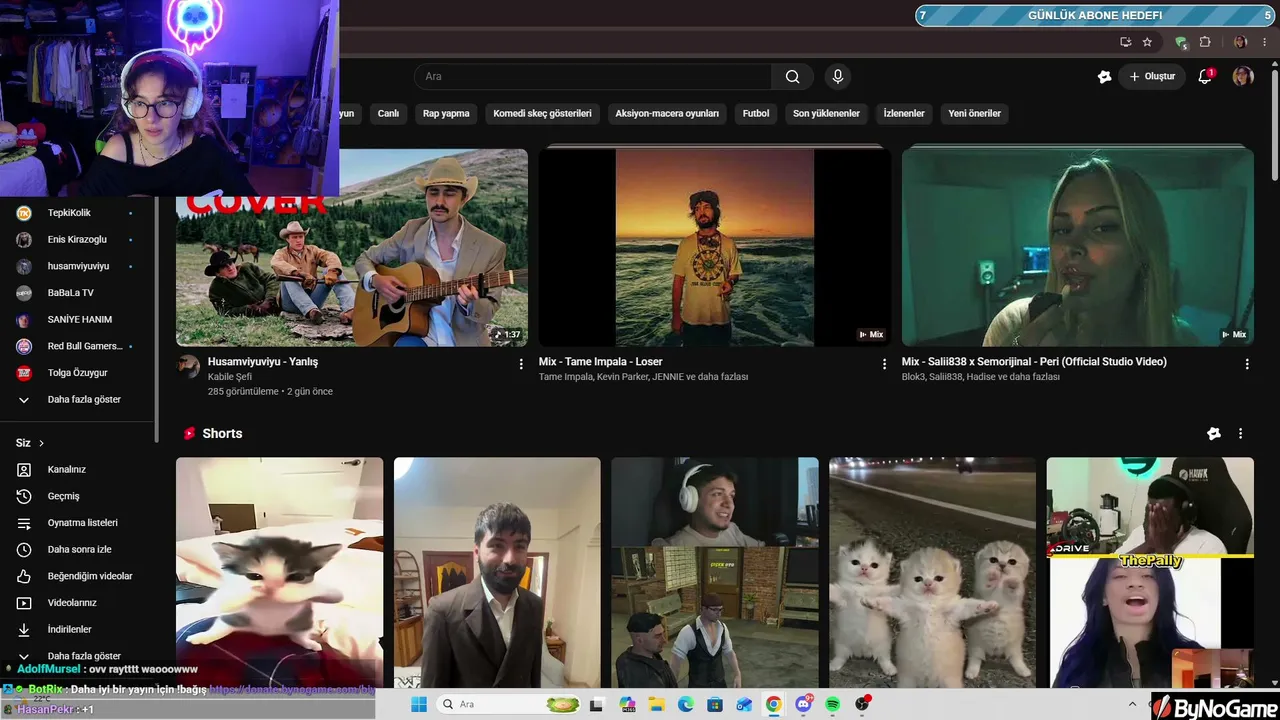Select the Aksiyon-macera oyunları chip

pyautogui.click(x=667, y=114)
